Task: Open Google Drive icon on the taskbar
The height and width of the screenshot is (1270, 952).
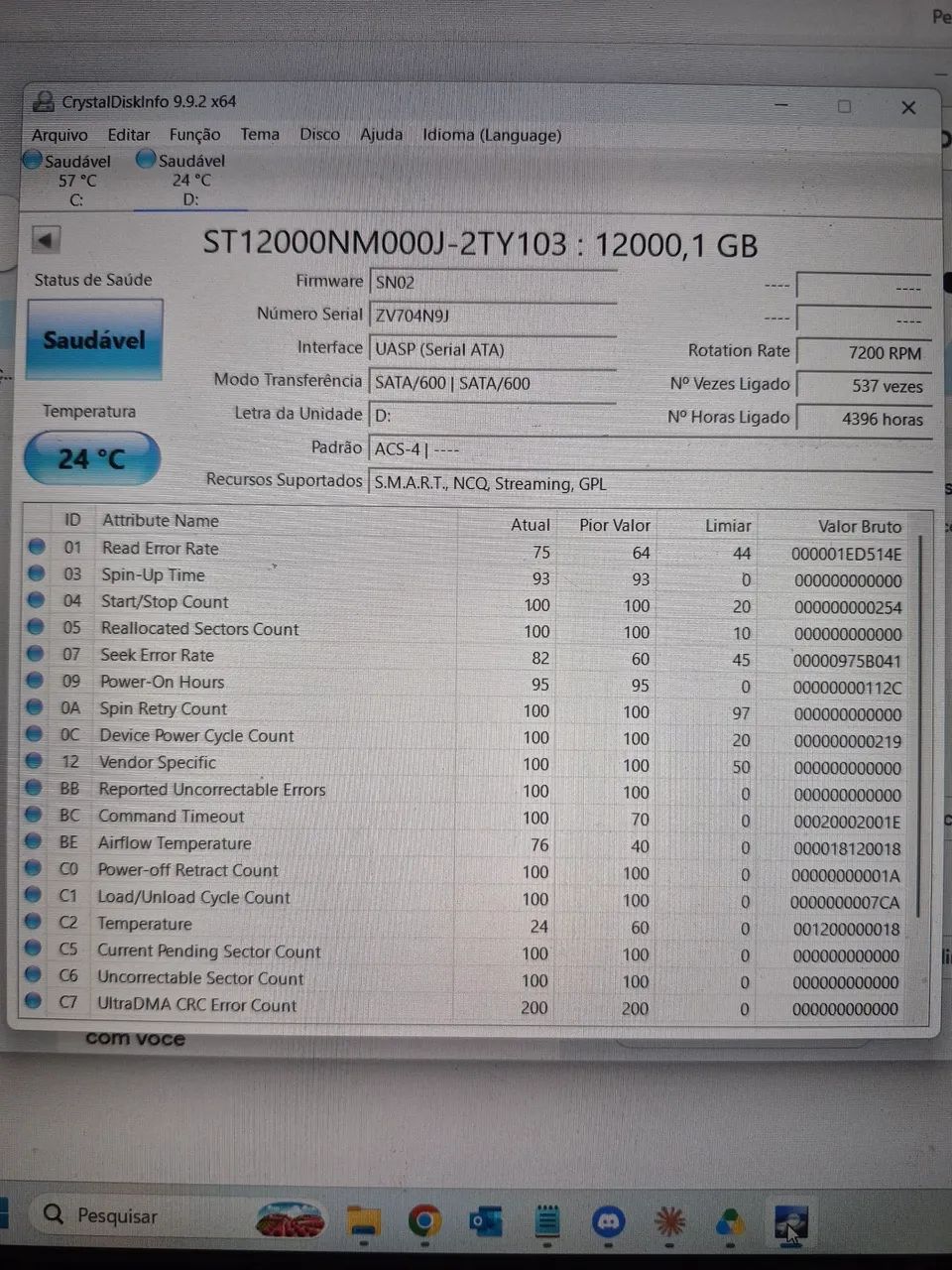Action: click(x=731, y=1221)
